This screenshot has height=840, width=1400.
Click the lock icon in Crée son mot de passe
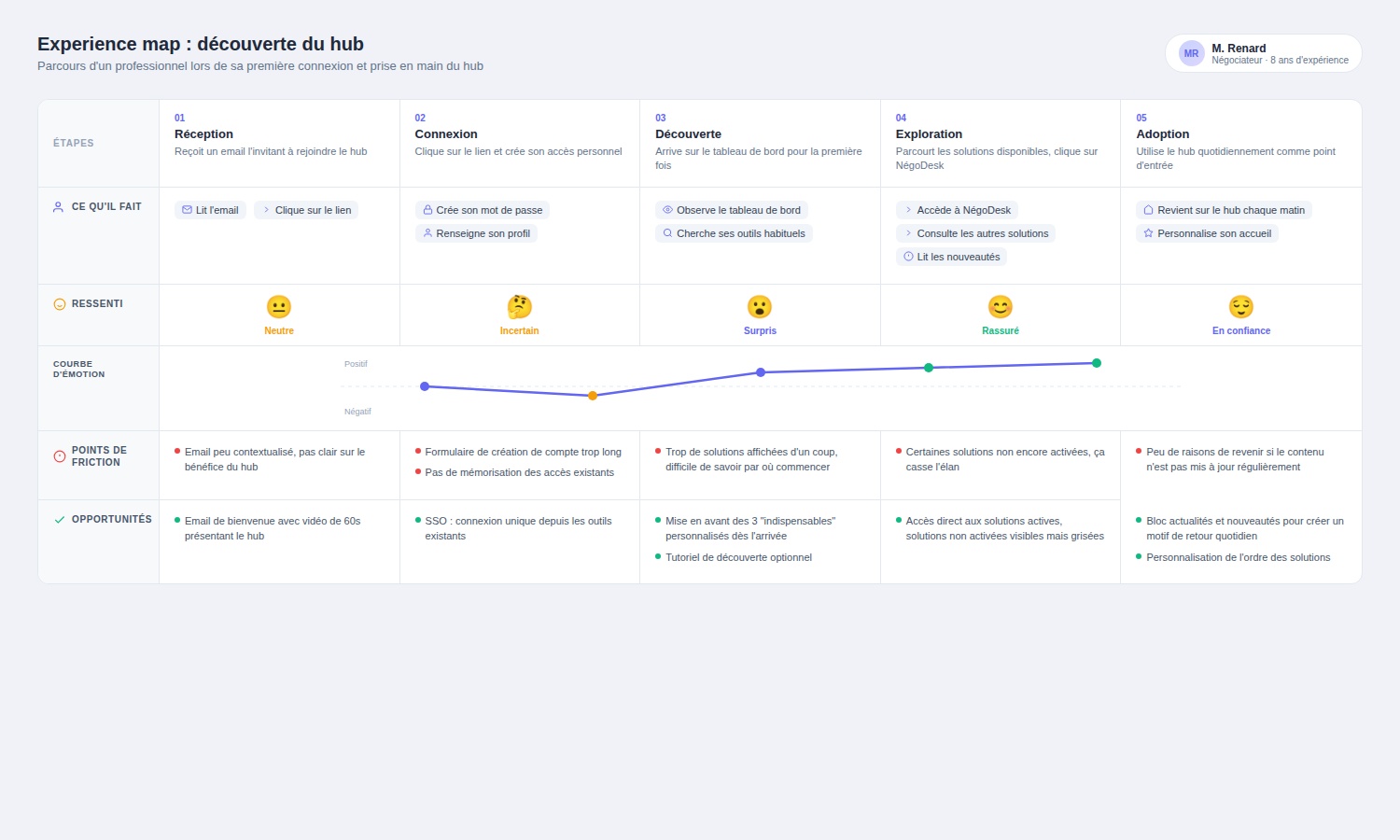point(427,210)
